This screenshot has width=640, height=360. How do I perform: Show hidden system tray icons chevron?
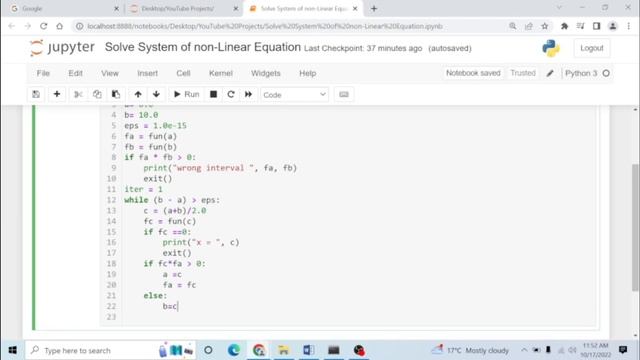[524, 350]
